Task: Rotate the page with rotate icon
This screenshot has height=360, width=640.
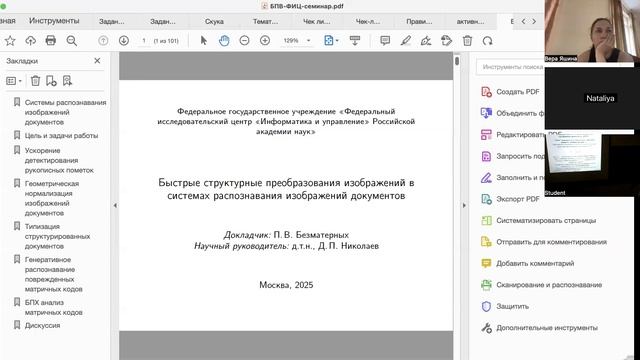Action: 487,40
